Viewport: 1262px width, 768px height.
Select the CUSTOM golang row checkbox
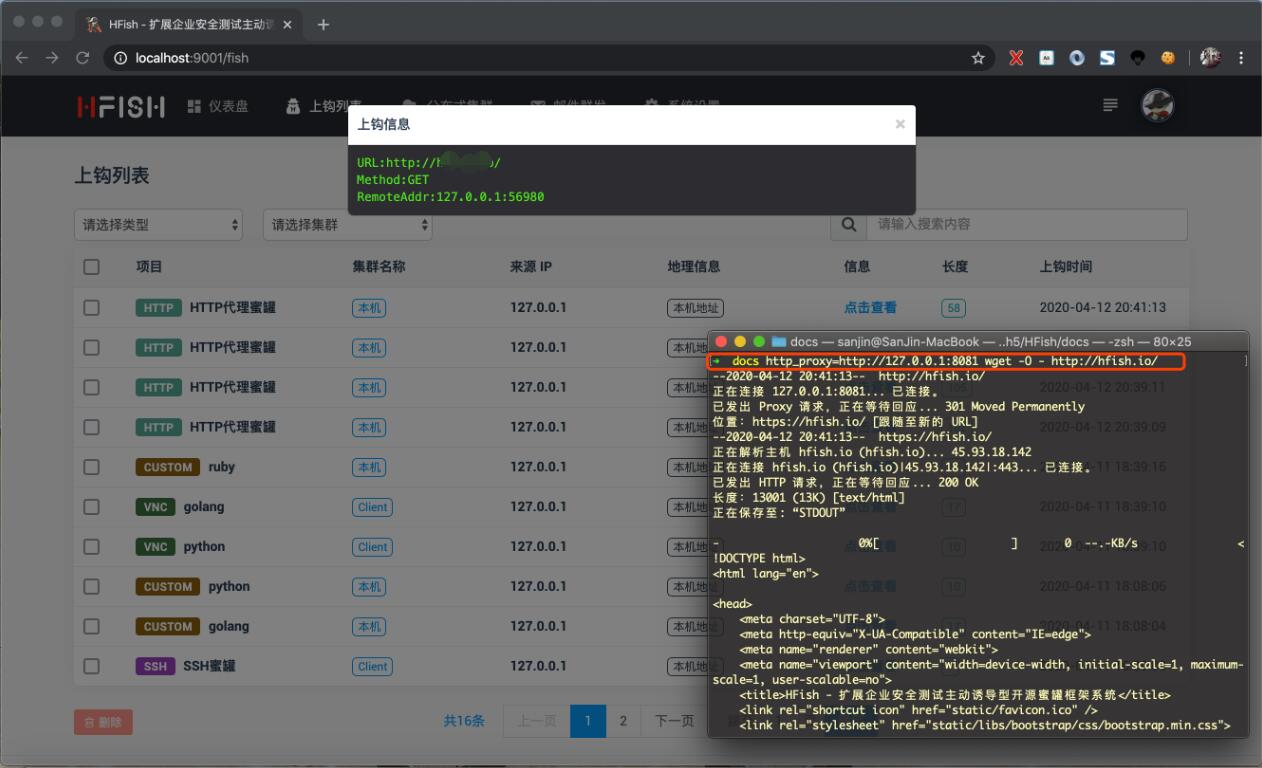92,627
